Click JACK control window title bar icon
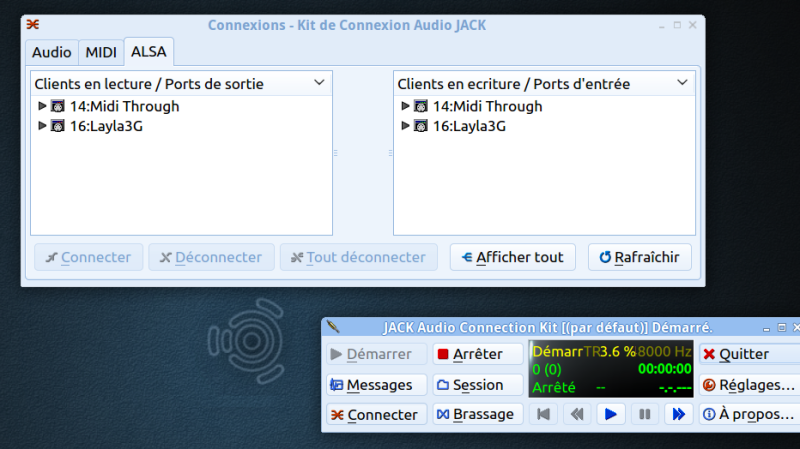800x449 pixels. click(333, 326)
